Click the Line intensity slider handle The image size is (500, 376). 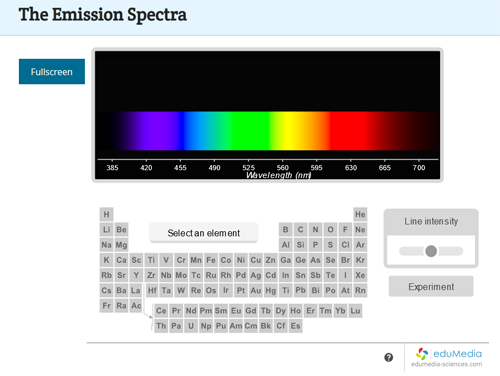point(431,251)
